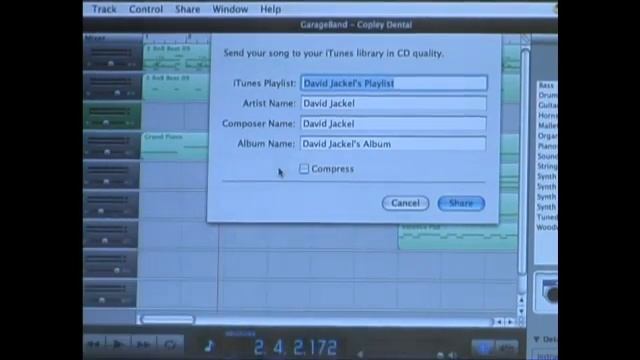Click the horizontal scroll right arrow
Screen dimensions: 640x360
[x=509, y=322]
